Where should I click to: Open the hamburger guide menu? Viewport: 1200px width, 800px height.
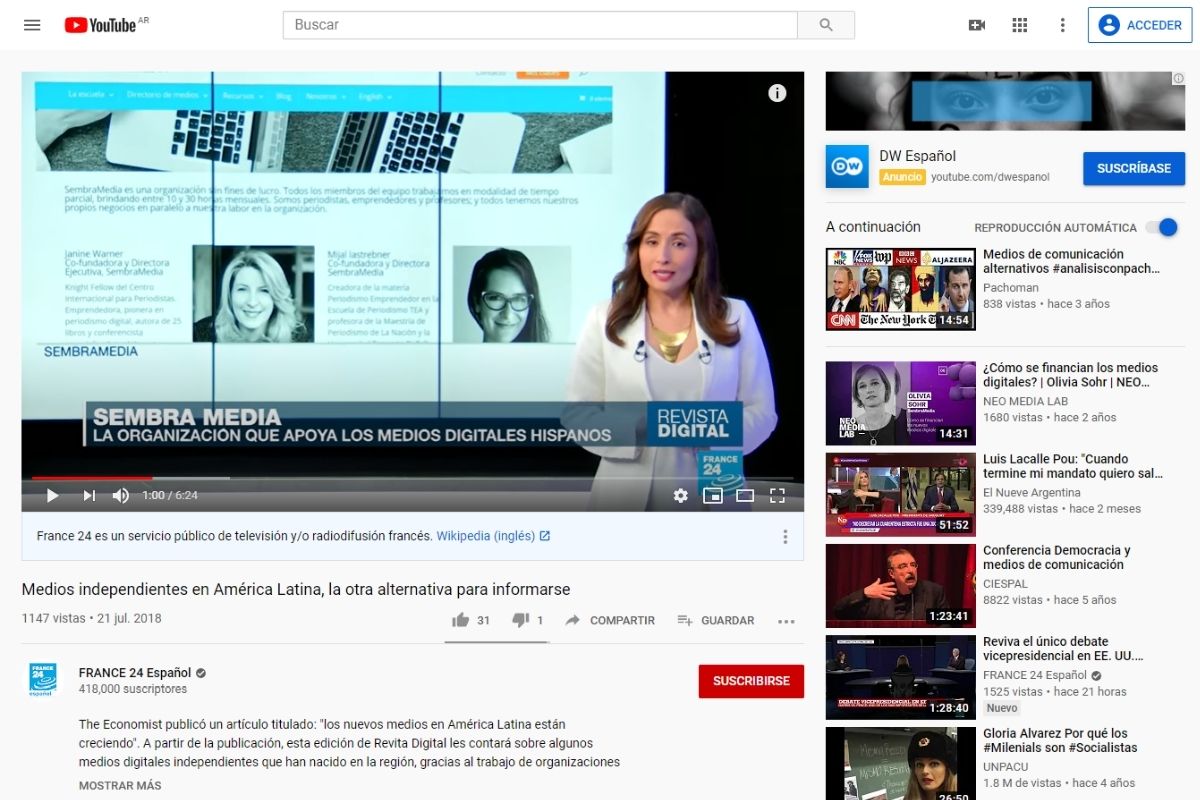pyautogui.click(x=32, y=25)
